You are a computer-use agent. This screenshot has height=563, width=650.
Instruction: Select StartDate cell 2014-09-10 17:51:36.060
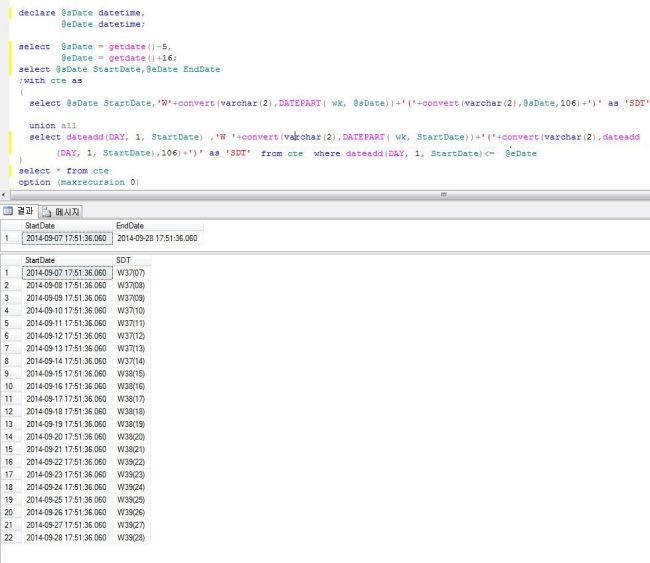tap(67, 311)
